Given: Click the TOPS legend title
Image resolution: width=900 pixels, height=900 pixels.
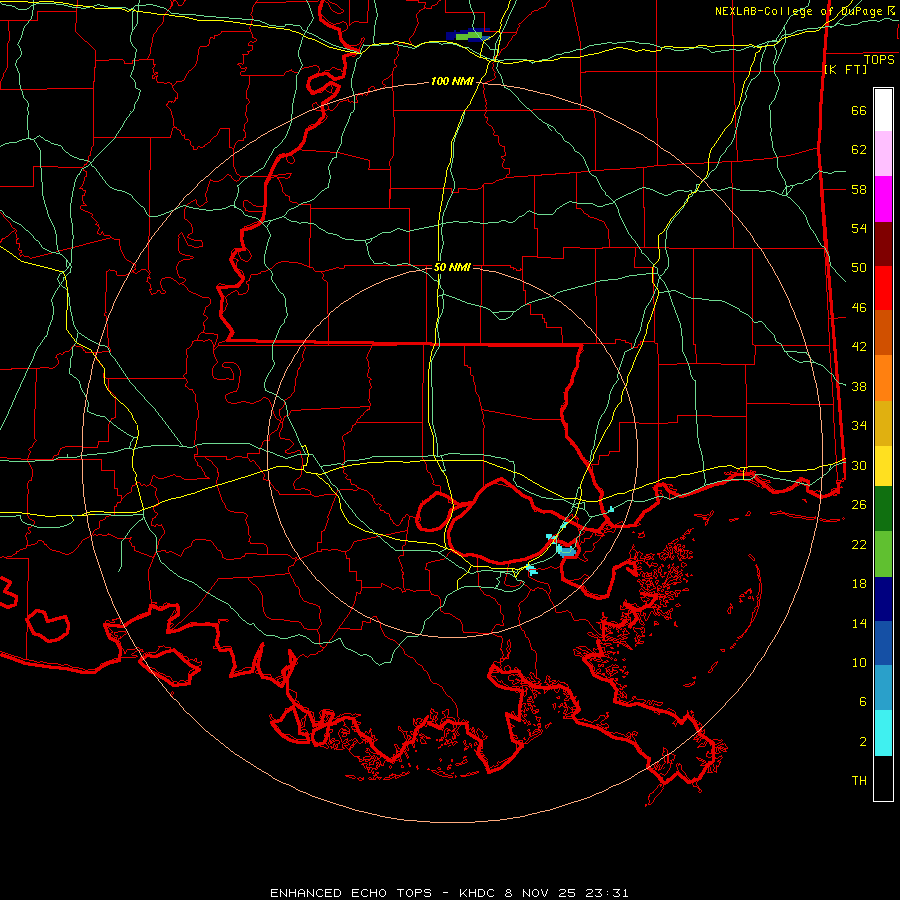Looking at the screenshot, I should click(x=879, y=60).
